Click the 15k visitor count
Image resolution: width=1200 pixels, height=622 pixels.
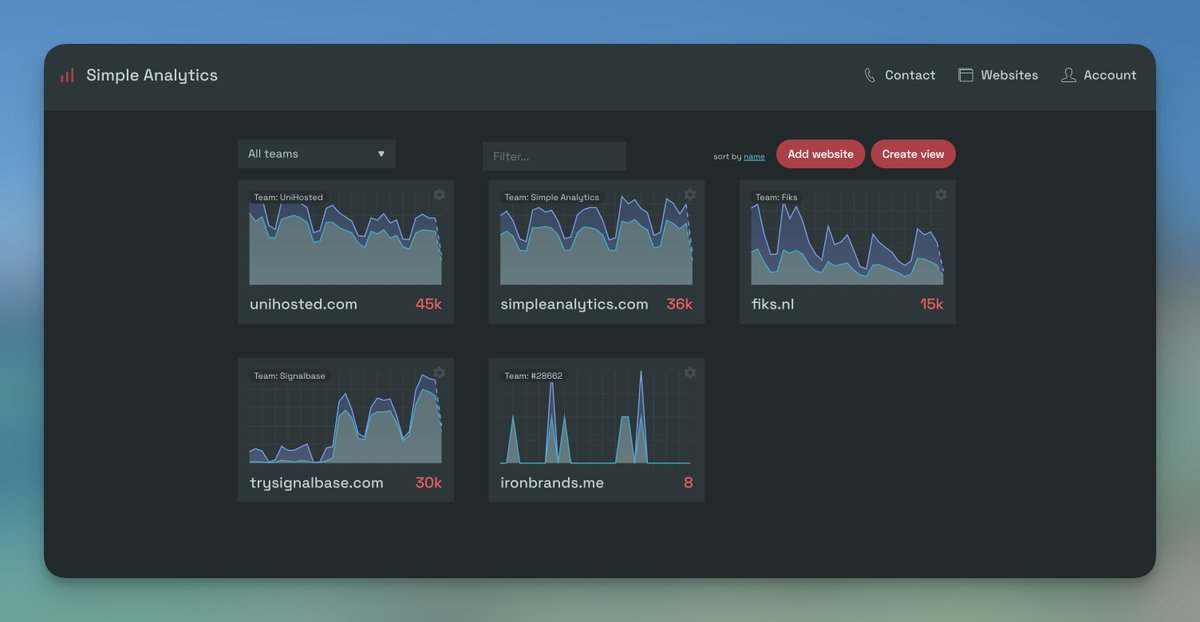pyautogui.click(x=932, y=304)
